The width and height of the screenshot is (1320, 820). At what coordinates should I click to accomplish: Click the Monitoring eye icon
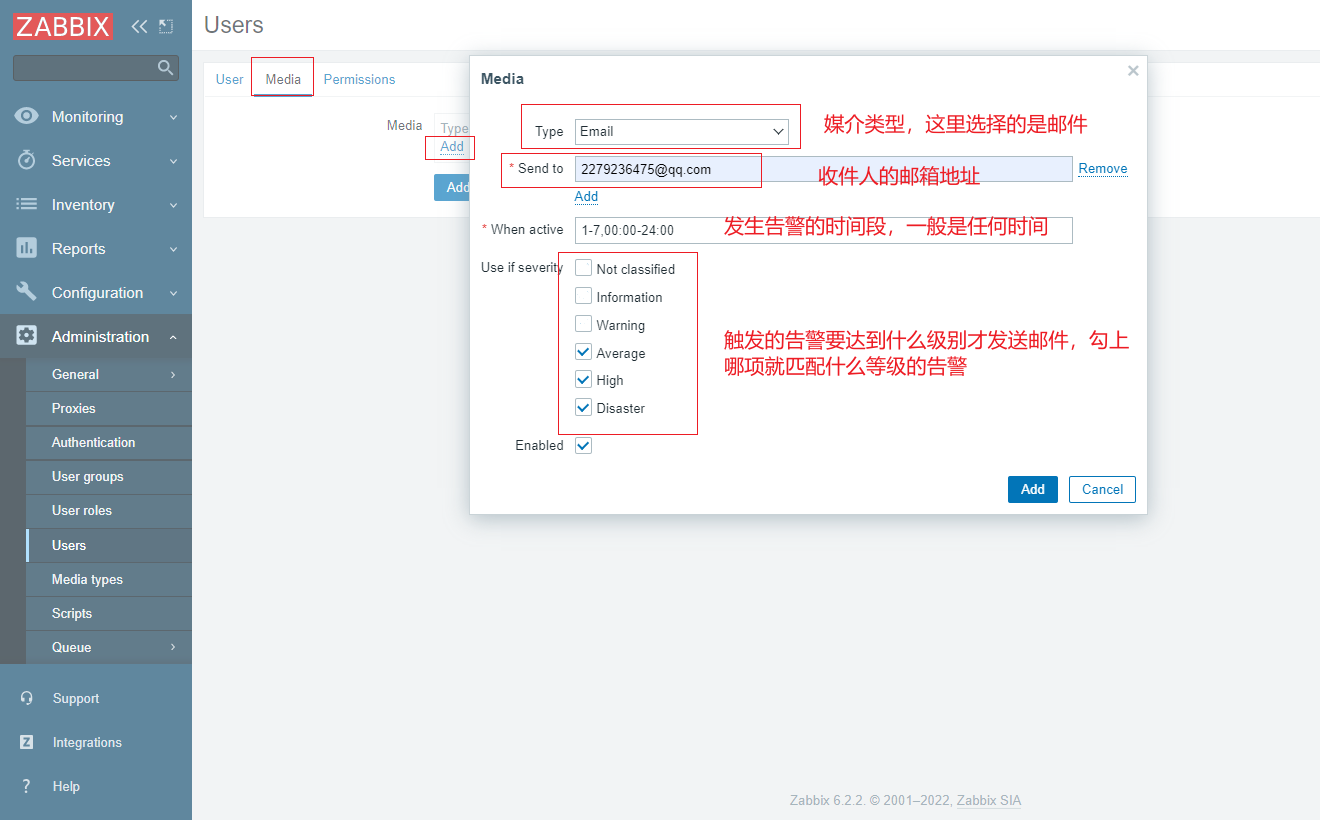27,116
